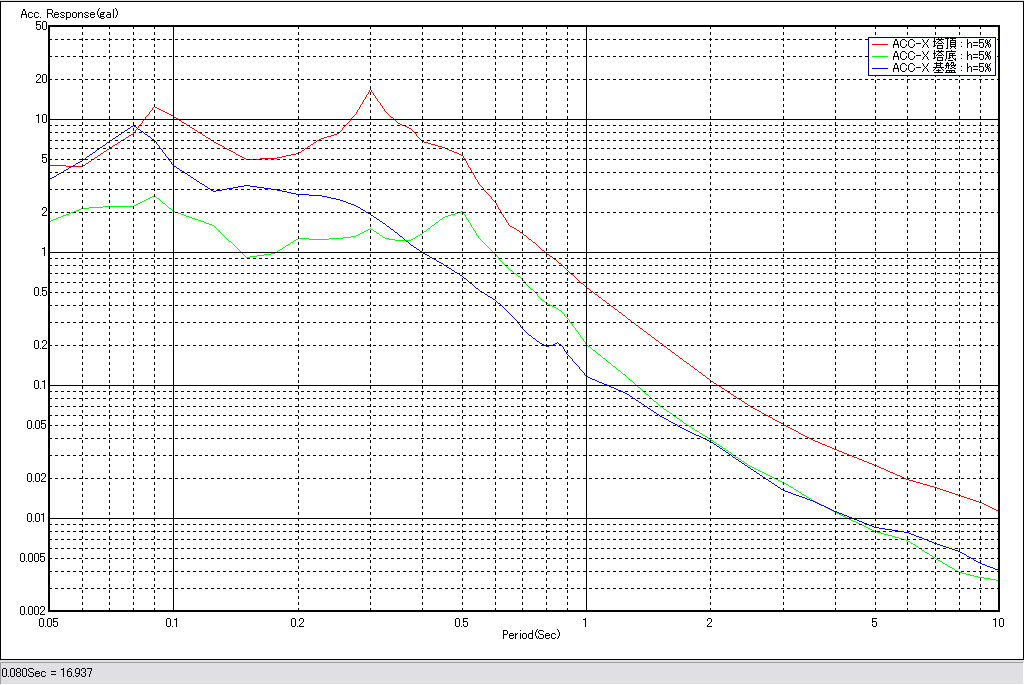The image size is (1024, 685).
Task: Click the Period(Sec) axis title
Action: click(530, 635)
